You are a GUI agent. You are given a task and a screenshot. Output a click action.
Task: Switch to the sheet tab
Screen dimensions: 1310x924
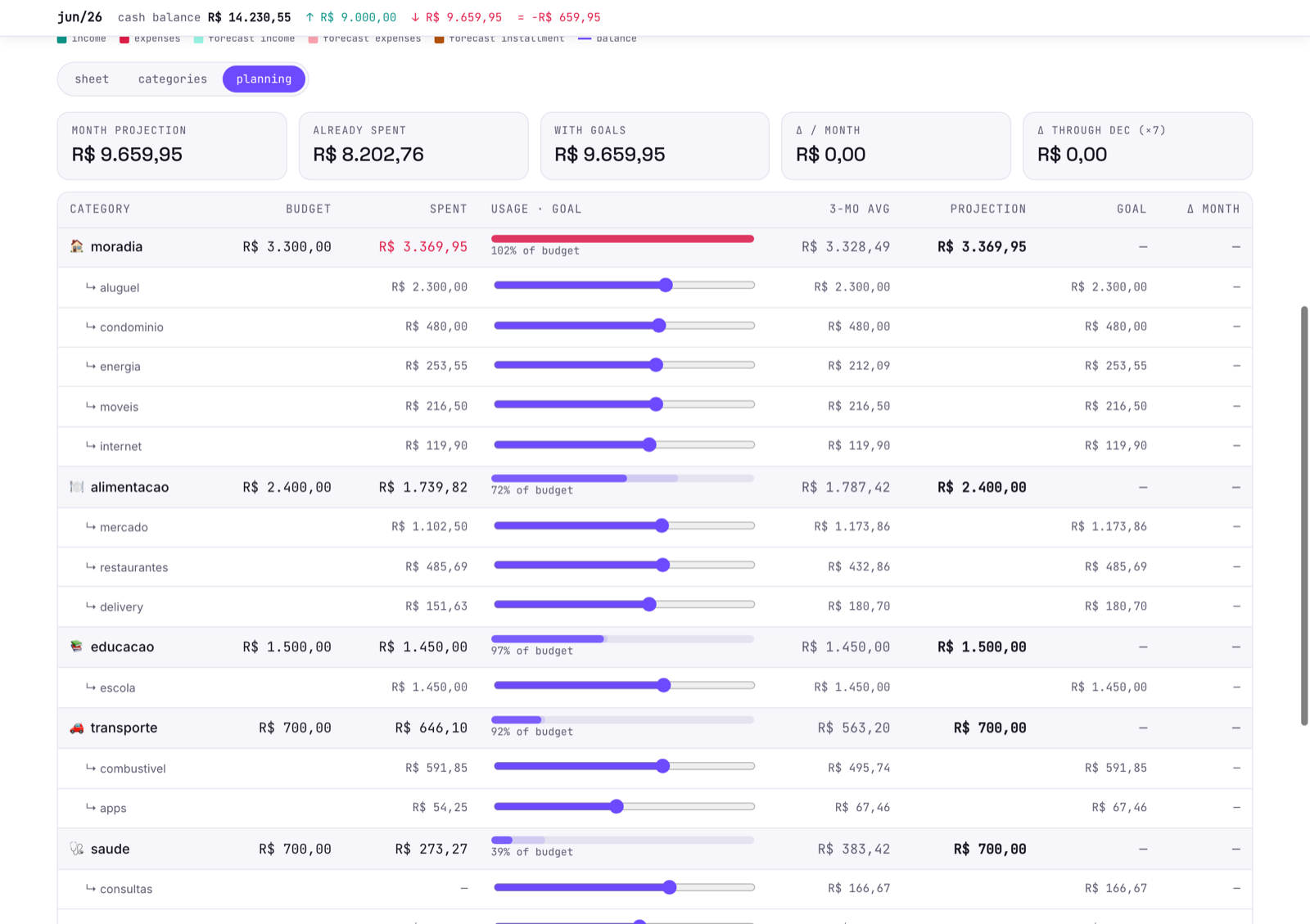(92, 79)
